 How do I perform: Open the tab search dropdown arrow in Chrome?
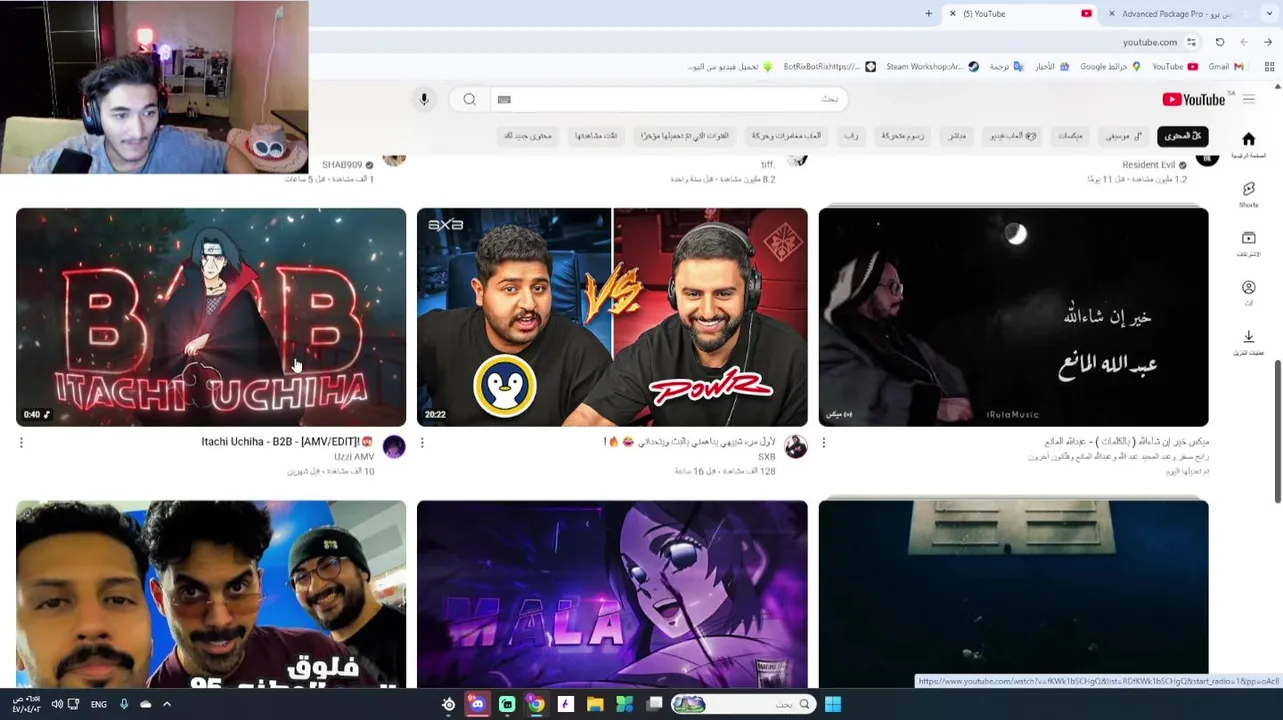click(x=1269, y=13)
